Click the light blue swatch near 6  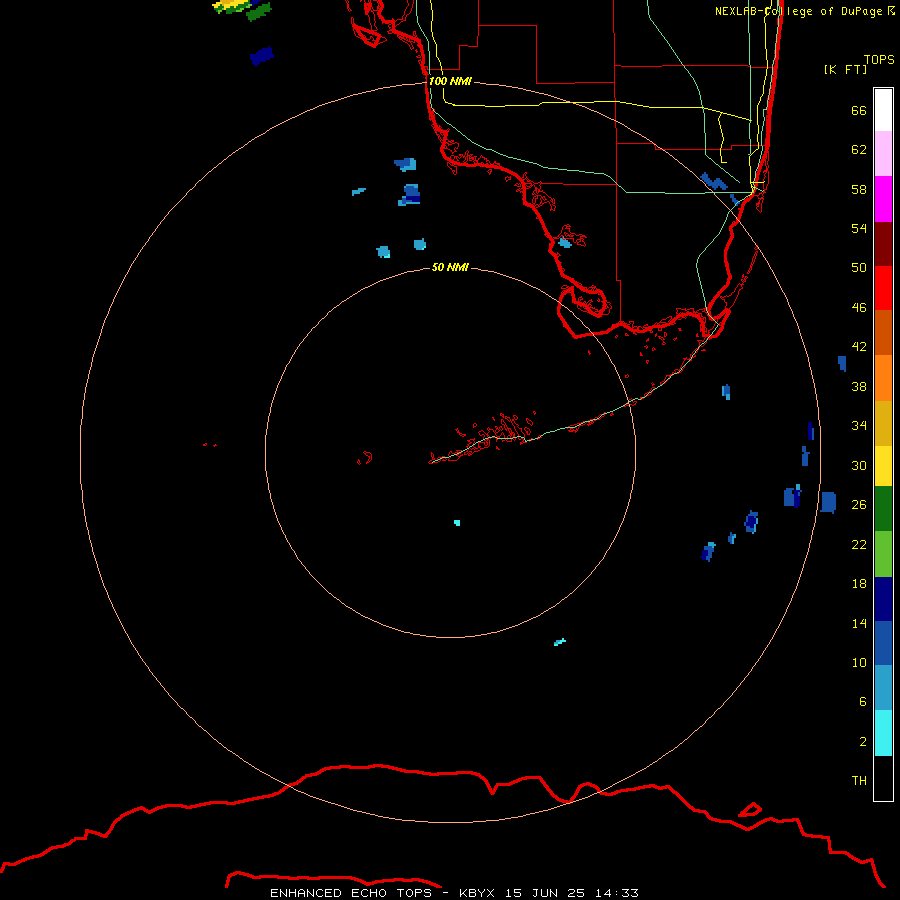tap(883, 688)
